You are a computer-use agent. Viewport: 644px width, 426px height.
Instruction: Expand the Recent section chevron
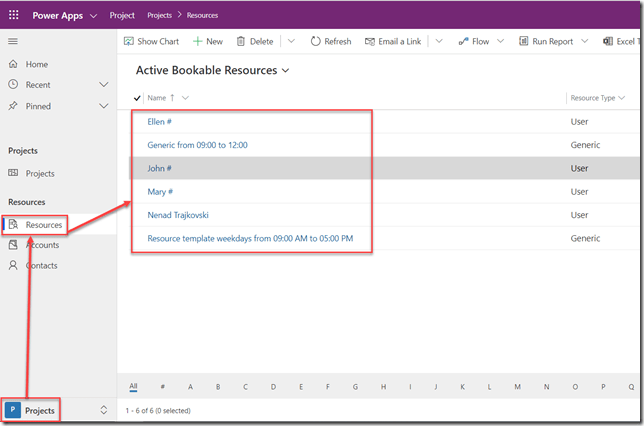103,85
